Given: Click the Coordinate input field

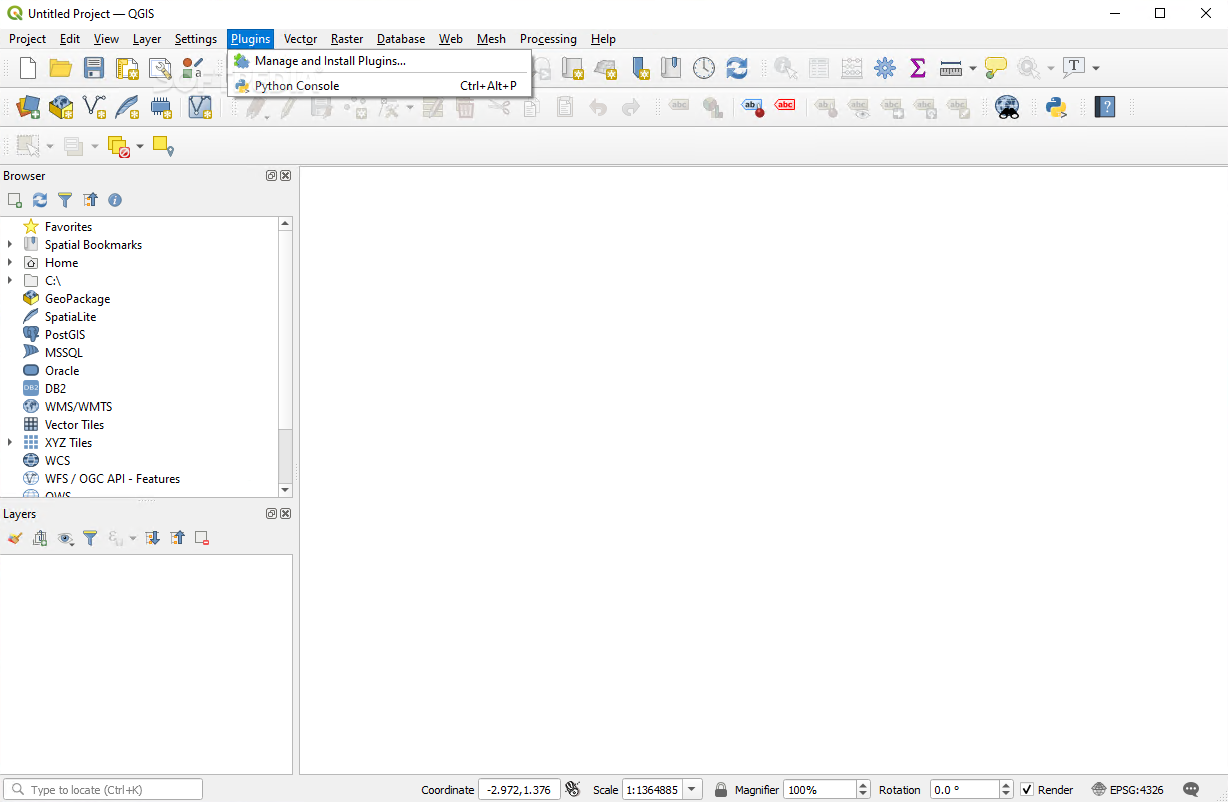Looking at the screenshot, I should click(518, 790).
